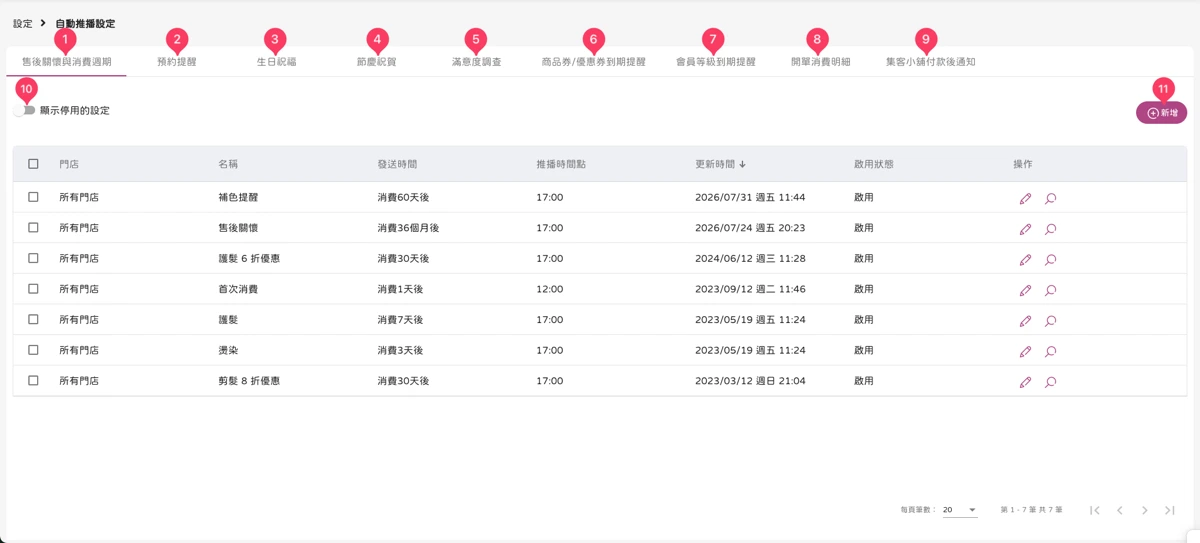Screen dimensions: 1200x543
Task: Switch to the 售後關懷與消費週期 tab
Action: pos(67,62)
